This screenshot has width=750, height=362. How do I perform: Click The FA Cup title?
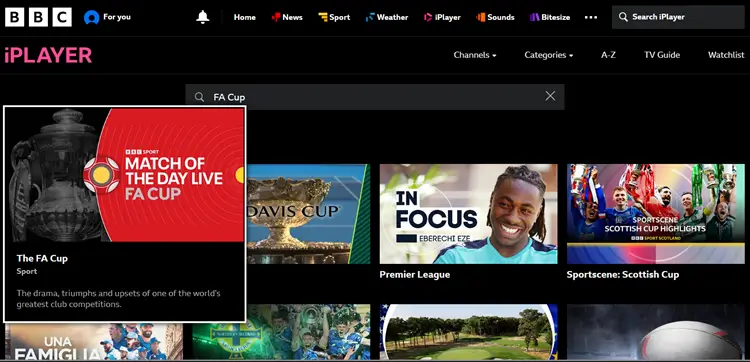point(42,258)
